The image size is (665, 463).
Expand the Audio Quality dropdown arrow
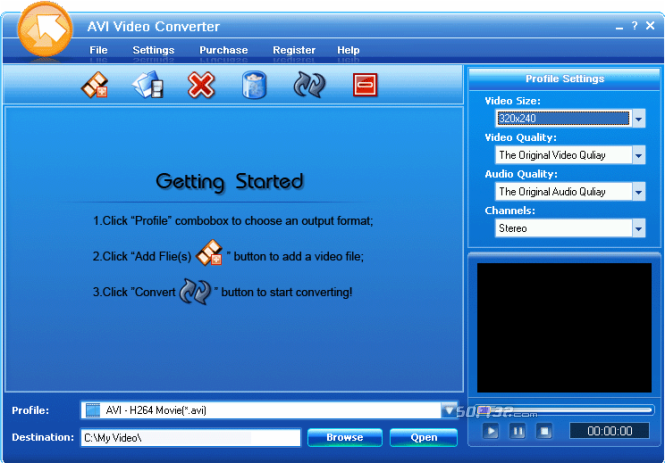pos(639,192)
